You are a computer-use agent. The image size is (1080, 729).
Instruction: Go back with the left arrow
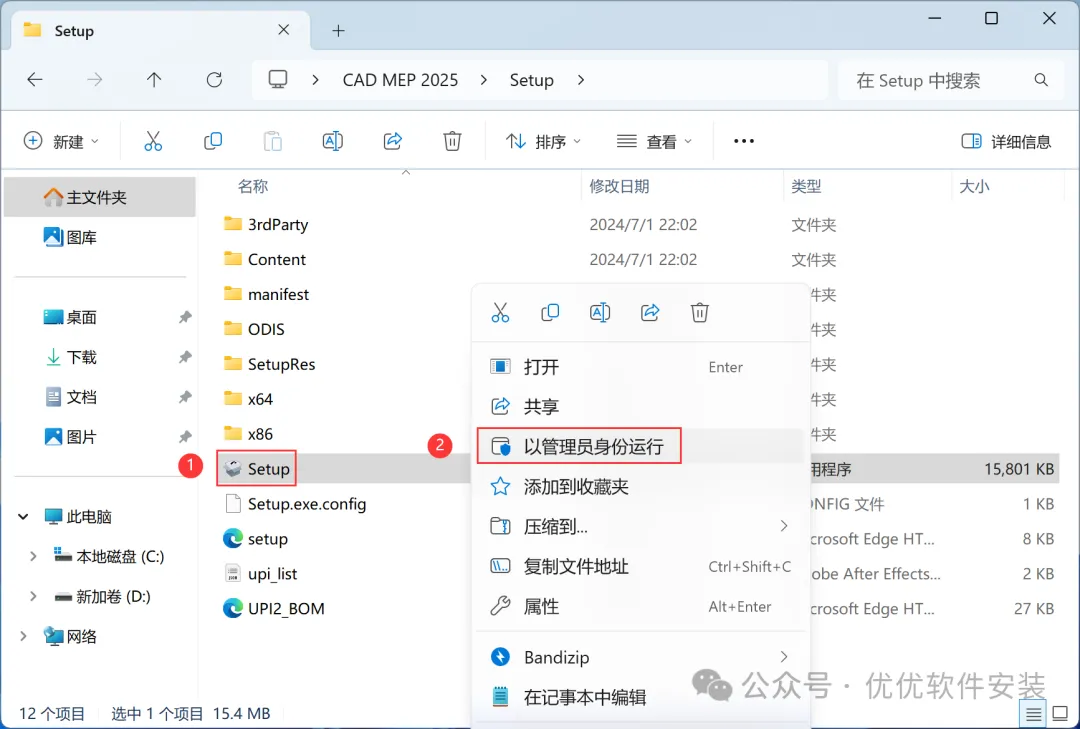click(x=34, y=80)
